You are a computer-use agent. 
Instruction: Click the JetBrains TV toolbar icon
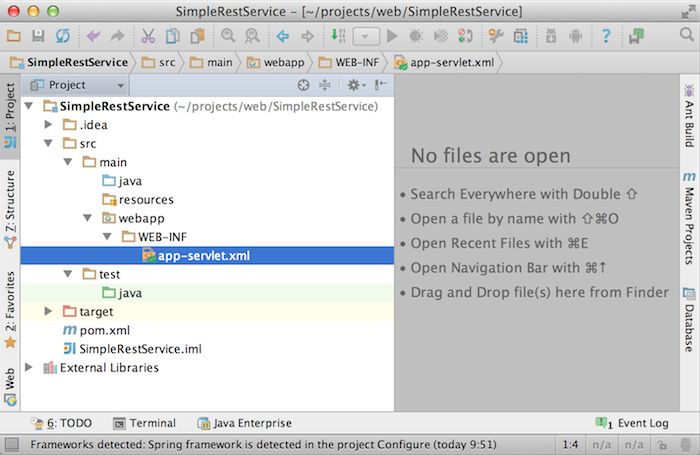637,36
